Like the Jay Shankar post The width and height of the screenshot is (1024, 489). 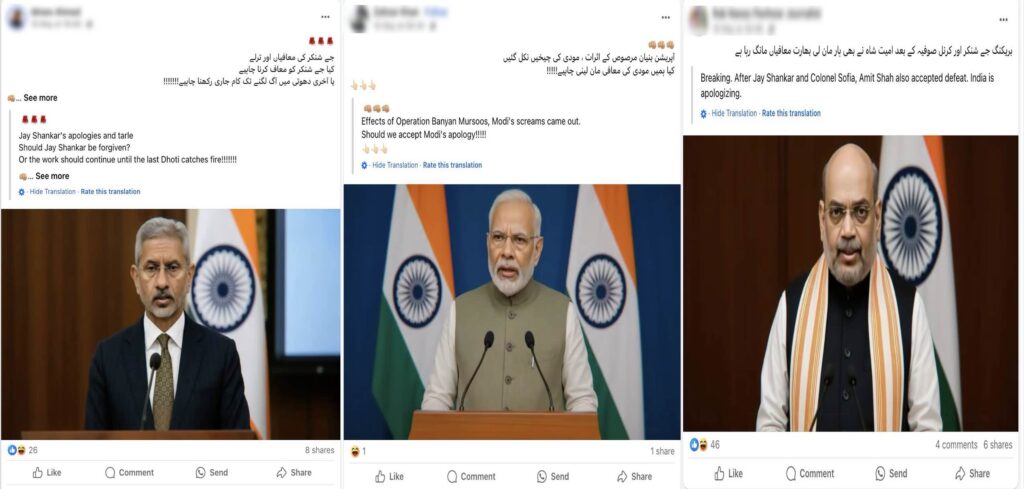(47, 472)
